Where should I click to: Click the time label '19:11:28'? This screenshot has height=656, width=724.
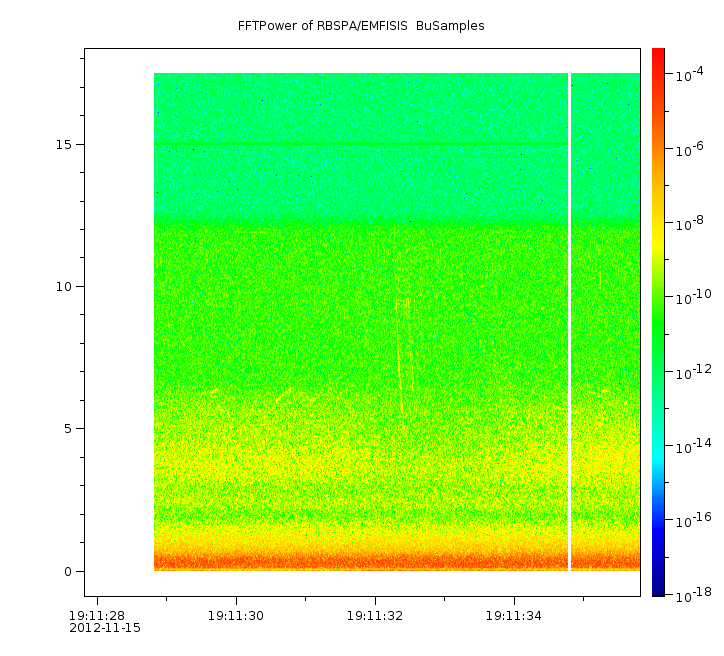[x=97, y=616]
